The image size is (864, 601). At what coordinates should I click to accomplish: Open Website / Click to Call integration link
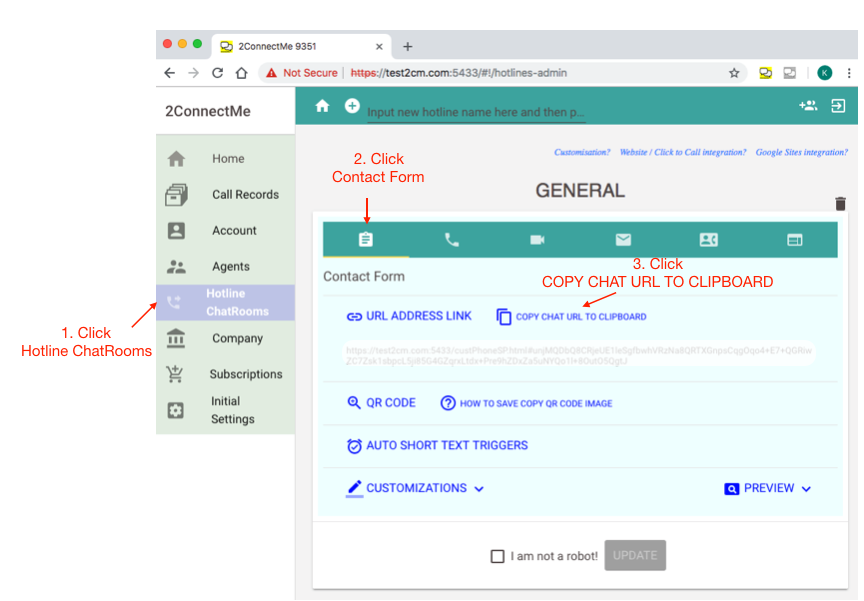click(x=683, y=153)
